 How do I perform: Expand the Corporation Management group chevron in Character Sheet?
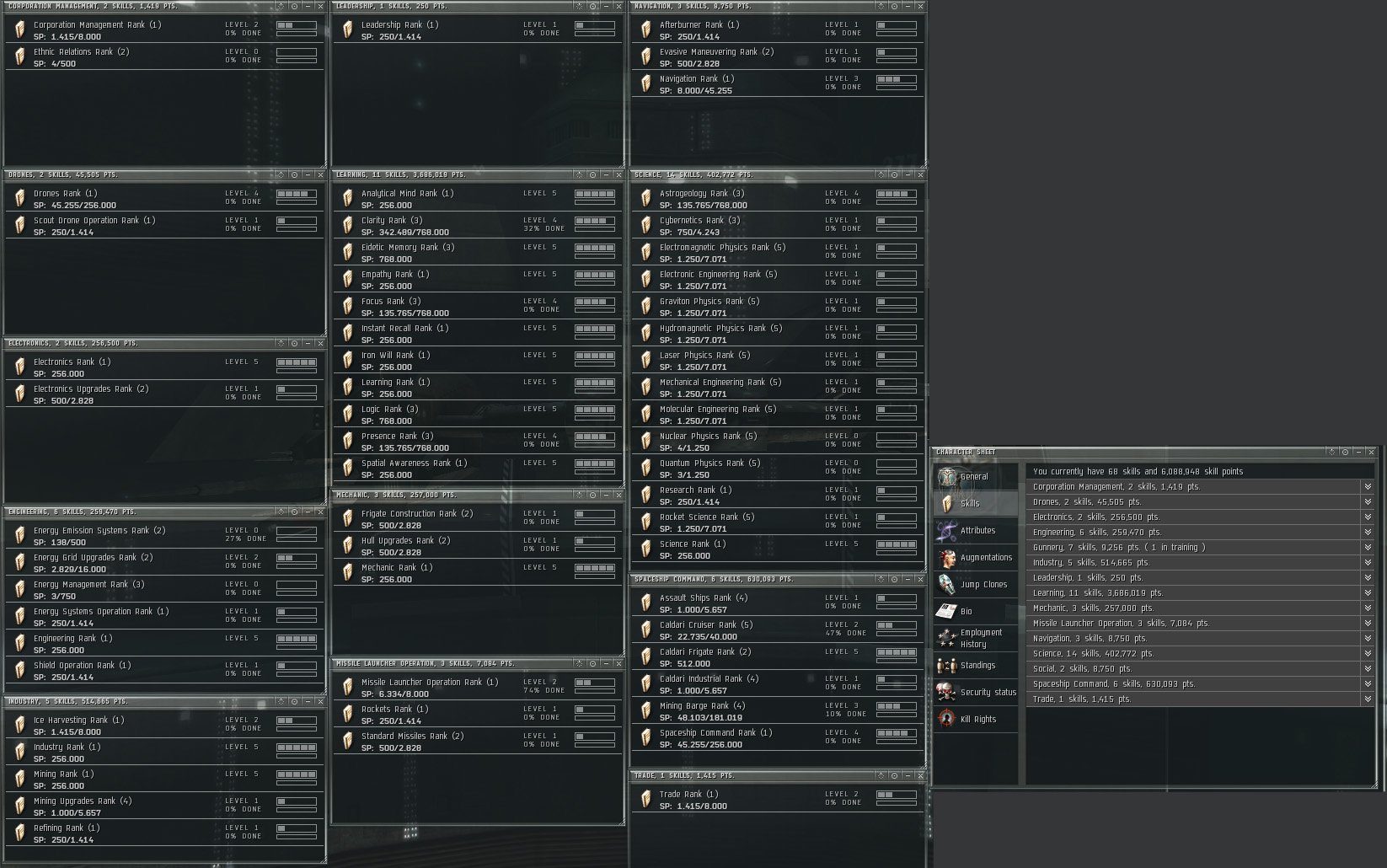pyautogui.click(x=1368, y=487)
